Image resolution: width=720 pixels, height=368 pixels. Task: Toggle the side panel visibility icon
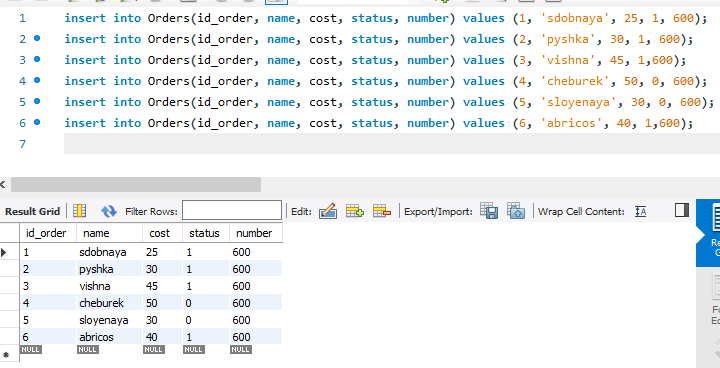point(682,210)
